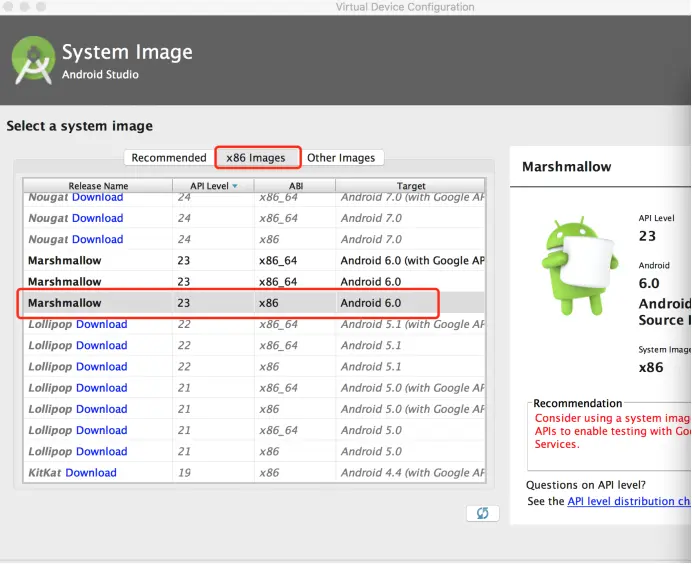The width and height of the screenshot is (692, 564).
Task: Select Marshmallow x86_64 plain Android 6.0 row
Action: pyautogui.click(x=254, y=282)
